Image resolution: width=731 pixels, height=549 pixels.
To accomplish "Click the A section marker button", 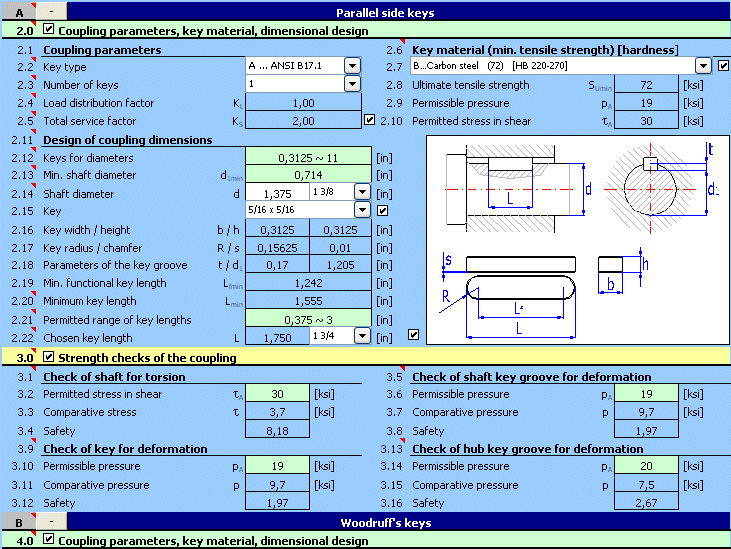I will (18, 11).
